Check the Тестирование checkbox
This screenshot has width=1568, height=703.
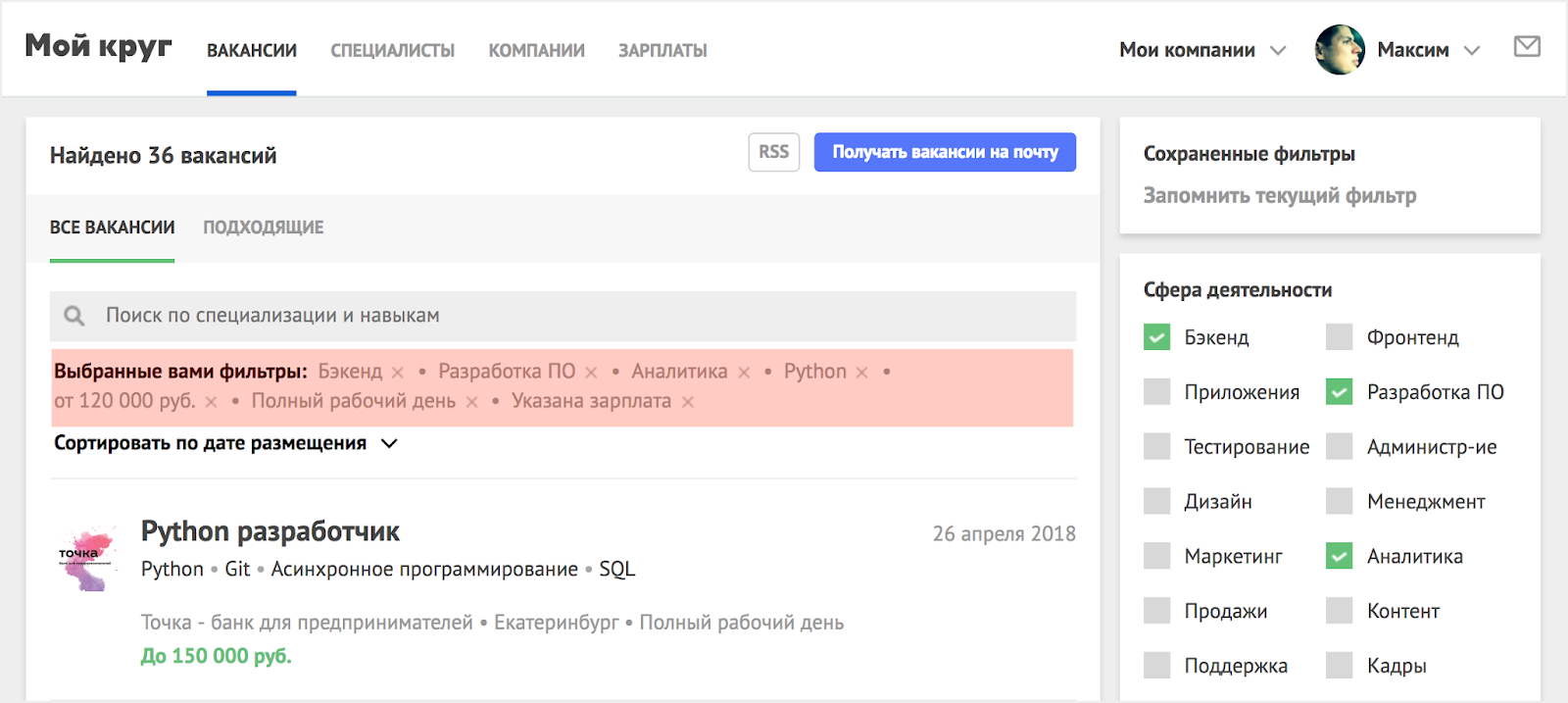[1156, 447]
